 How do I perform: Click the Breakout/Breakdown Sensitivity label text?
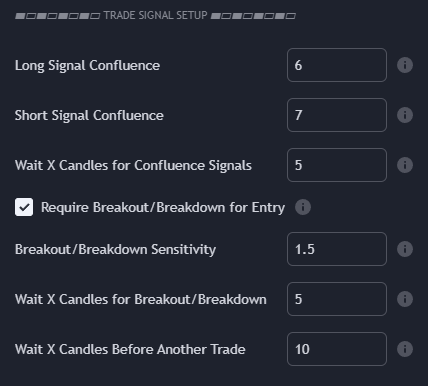click(x=115, y=249)
